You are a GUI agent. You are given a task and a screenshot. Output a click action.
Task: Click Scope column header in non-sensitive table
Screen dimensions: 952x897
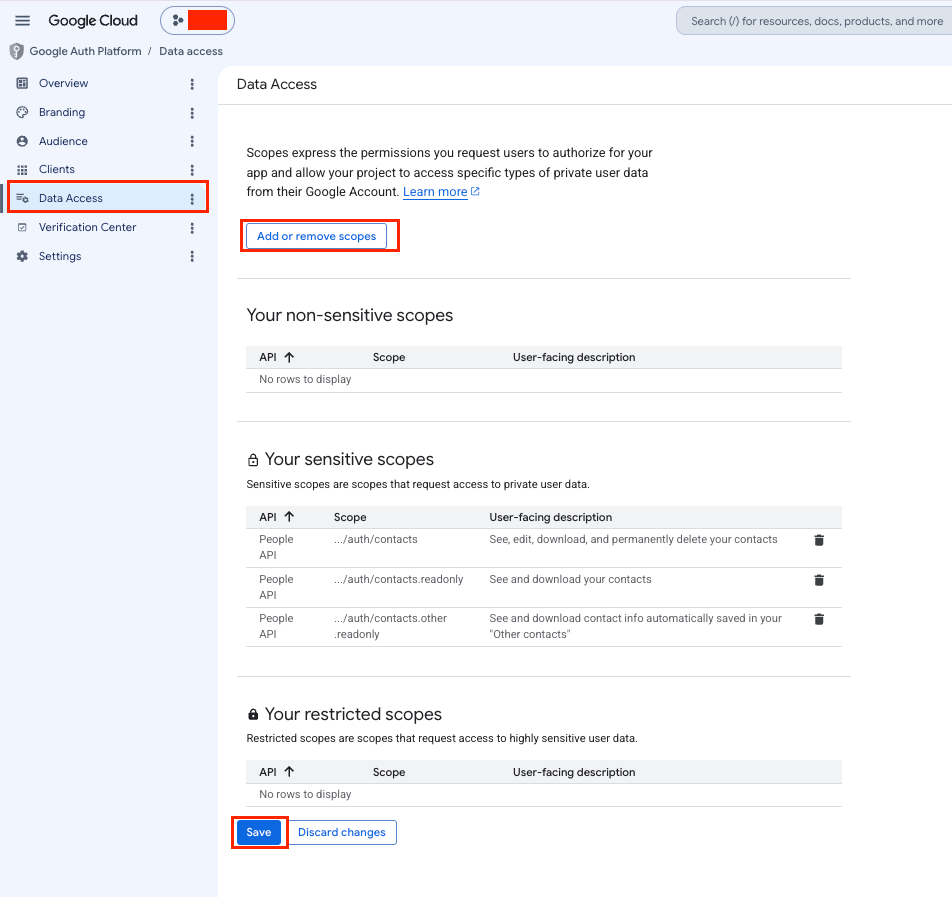tap(389, 357)
